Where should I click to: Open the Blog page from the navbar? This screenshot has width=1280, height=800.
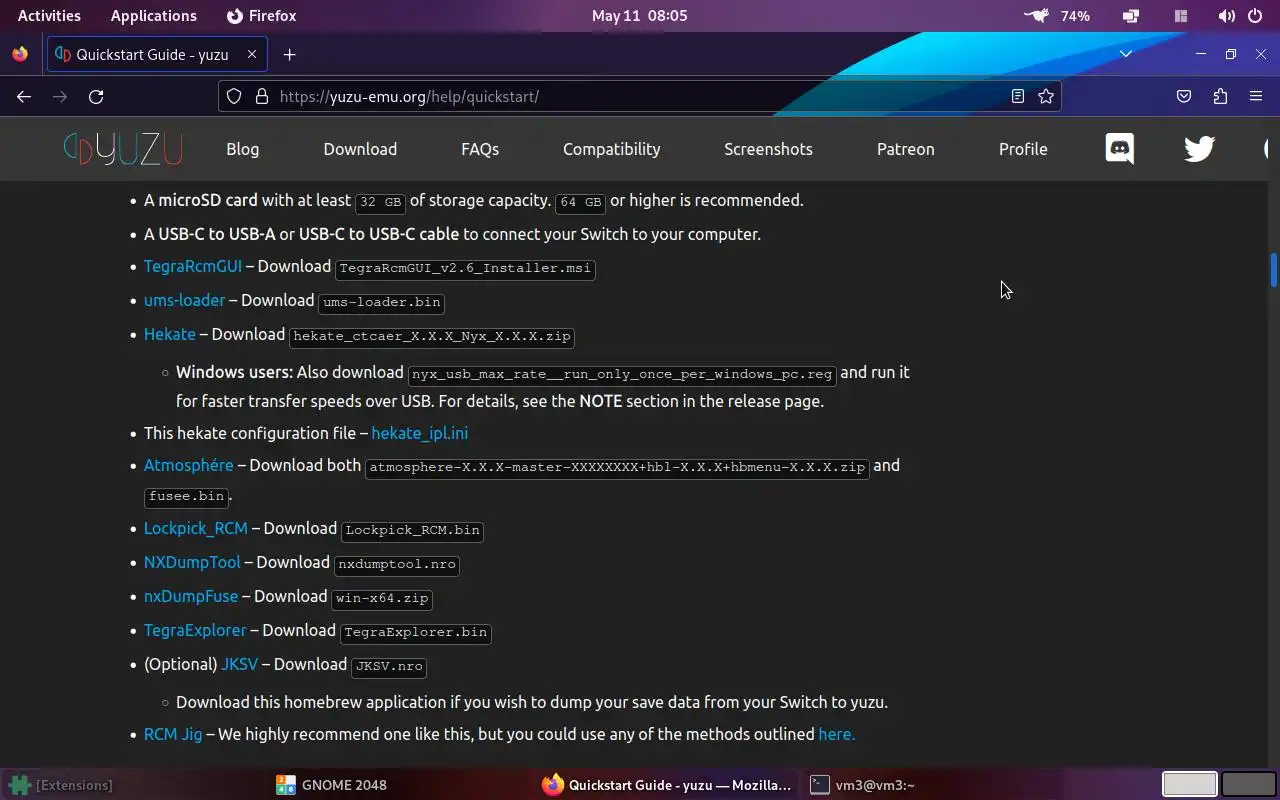(x=242, y=149)
